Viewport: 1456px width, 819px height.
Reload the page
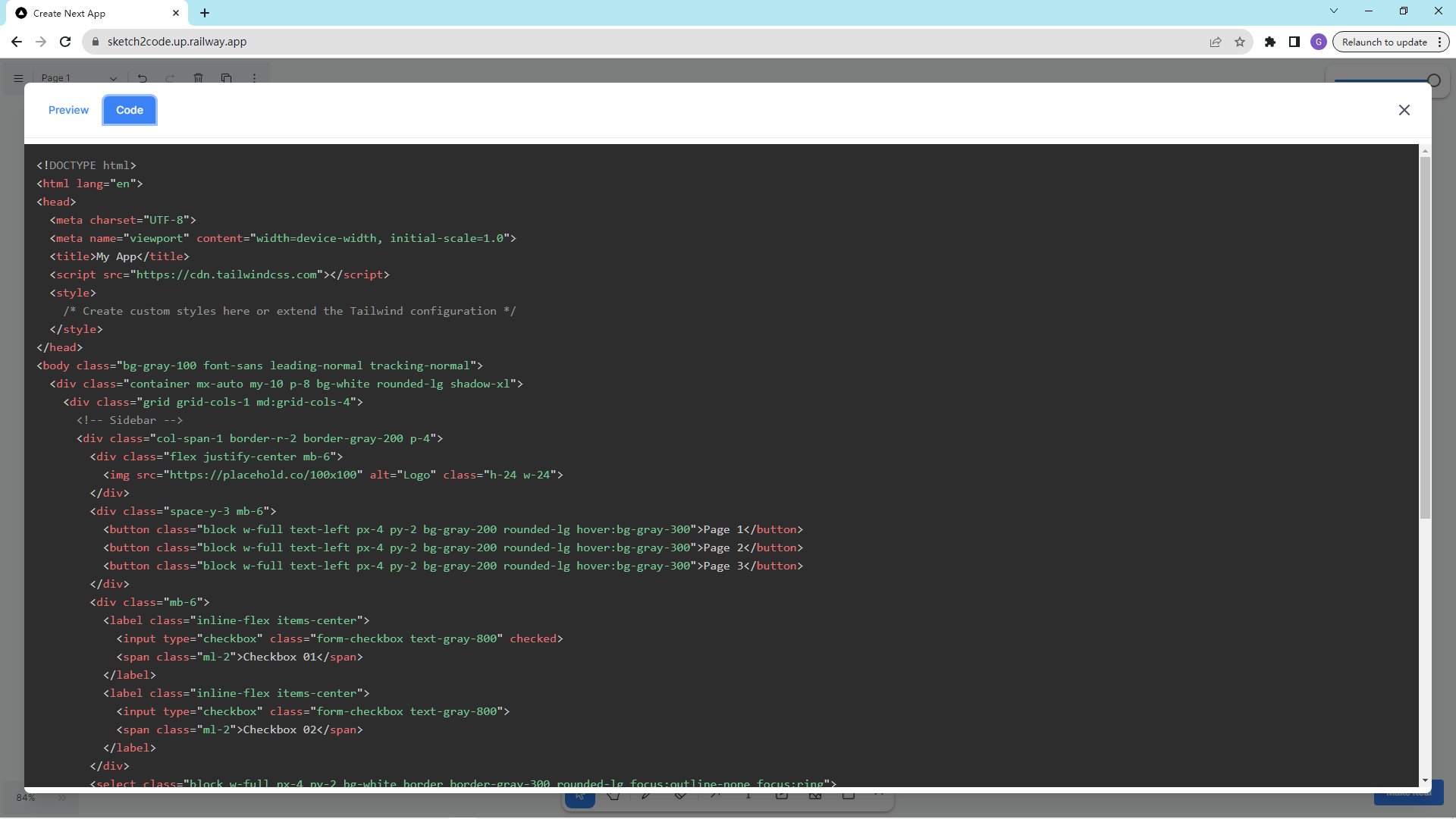(65, 42)
